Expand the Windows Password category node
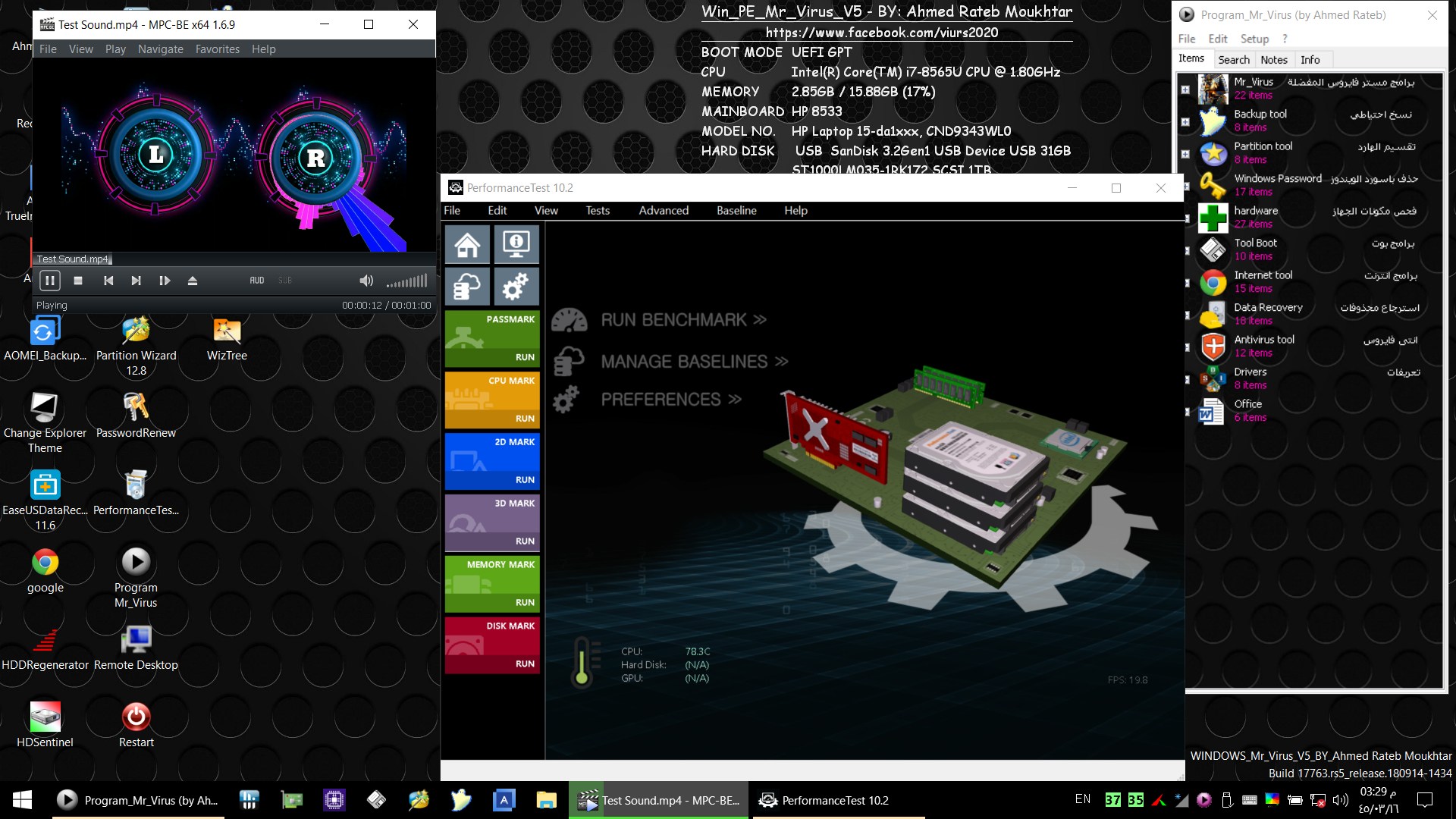The width and height of the screenshot is (1456, 819). point(1187,186)
